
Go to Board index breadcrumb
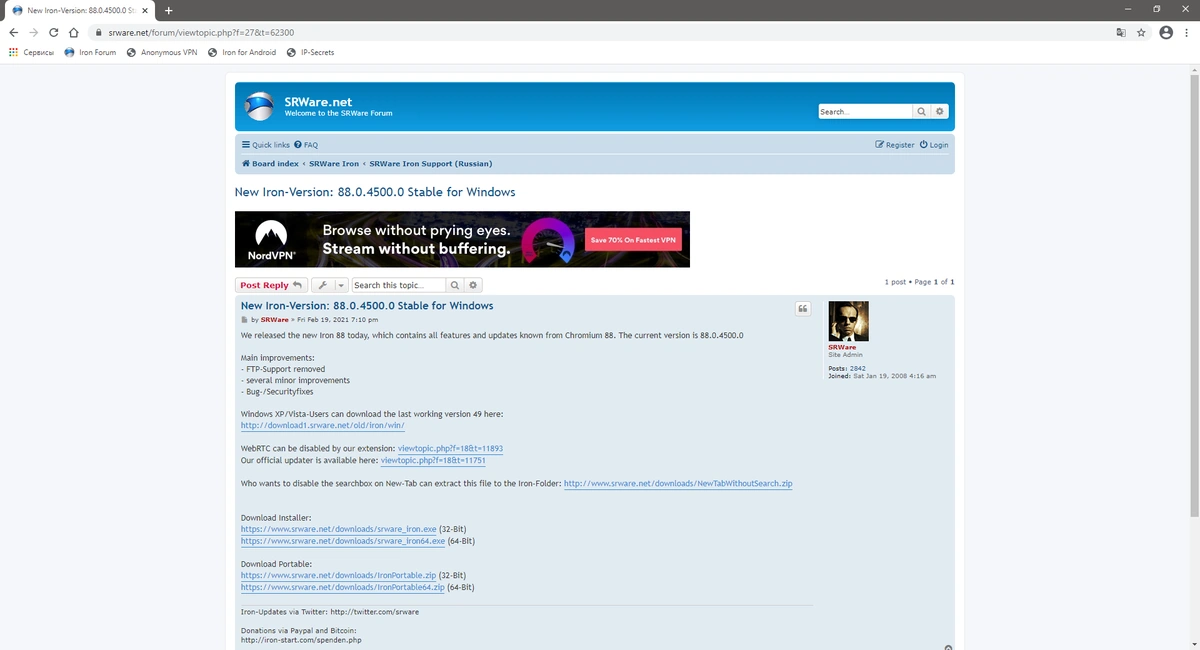pos(270,163)
